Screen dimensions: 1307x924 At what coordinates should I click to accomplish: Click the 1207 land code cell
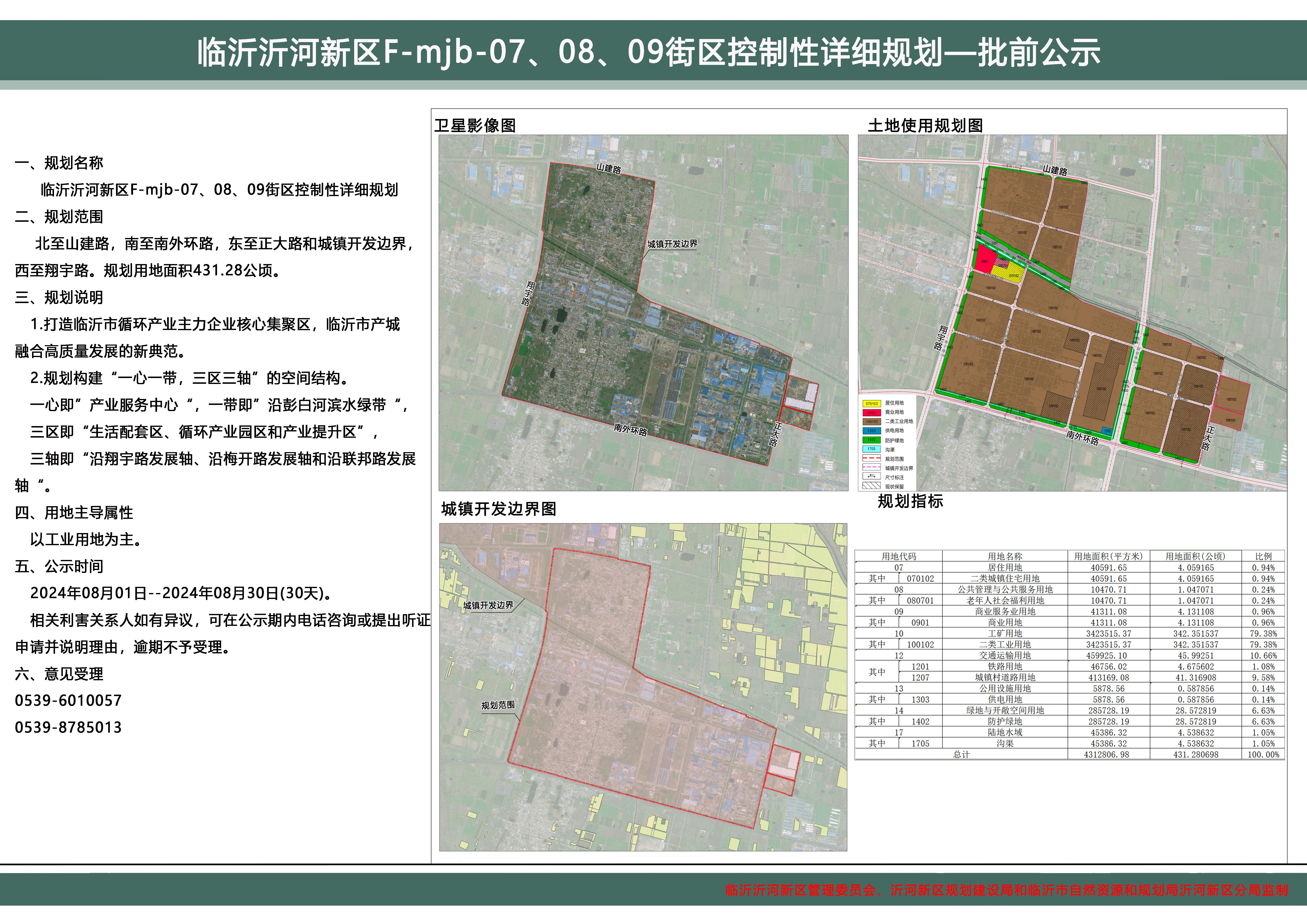pyautogui.click(x=920, y=677)
